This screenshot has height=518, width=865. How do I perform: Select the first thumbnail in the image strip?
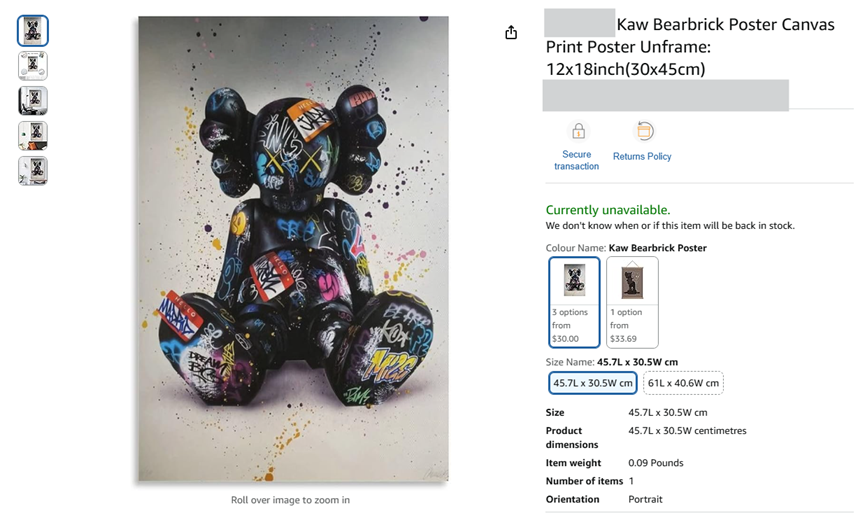click(x=33, y=31)
